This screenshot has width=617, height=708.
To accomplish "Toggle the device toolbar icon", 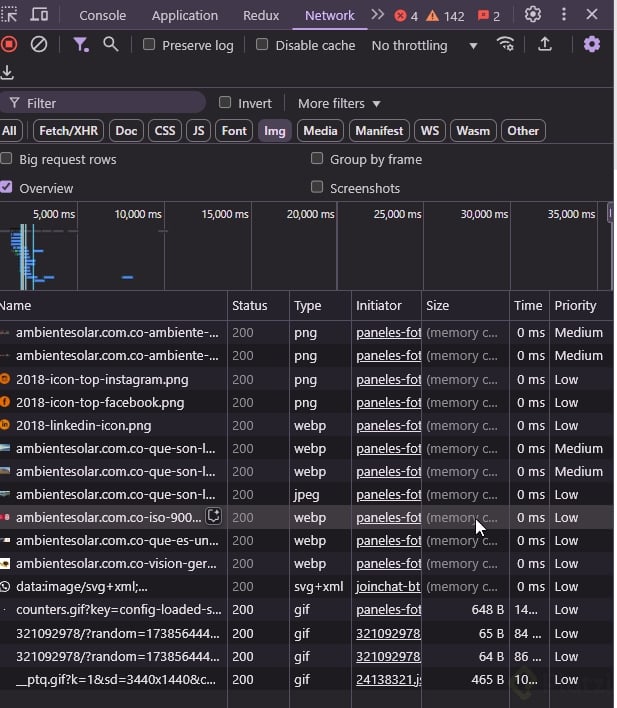I will (39, 15).
